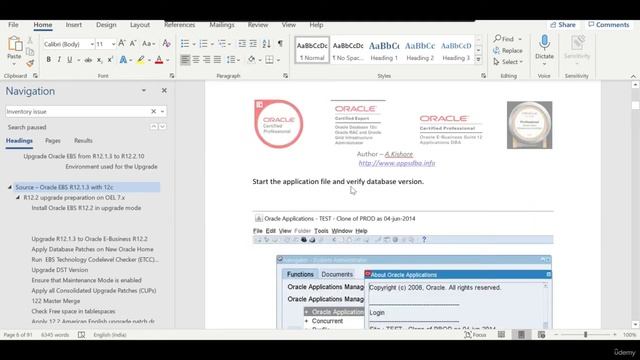Toggle Strikethrough formatting
640x360 pixels.
pyautogui.click(x=88, y=60)
